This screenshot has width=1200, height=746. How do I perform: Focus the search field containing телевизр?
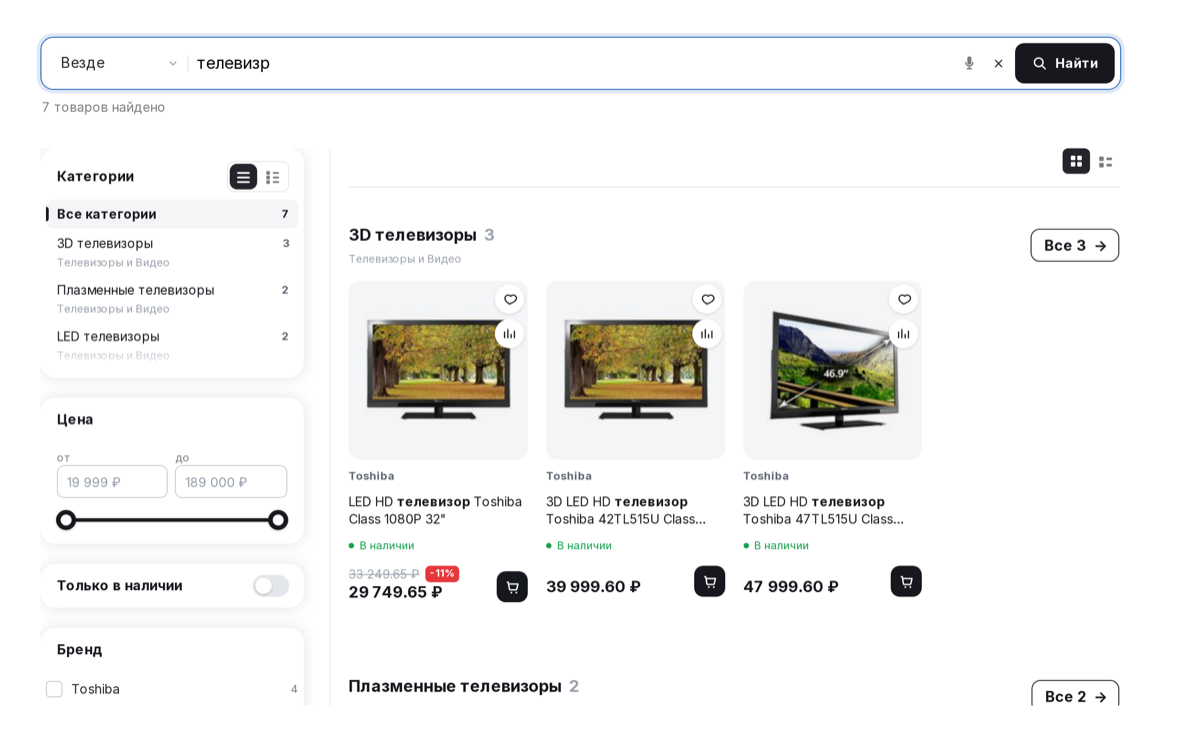(x=573, y=63)
